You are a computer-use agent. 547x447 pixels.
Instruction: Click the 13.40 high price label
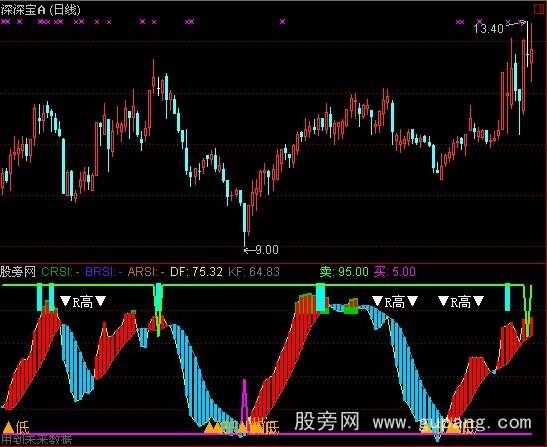click(x=488, y=28)
